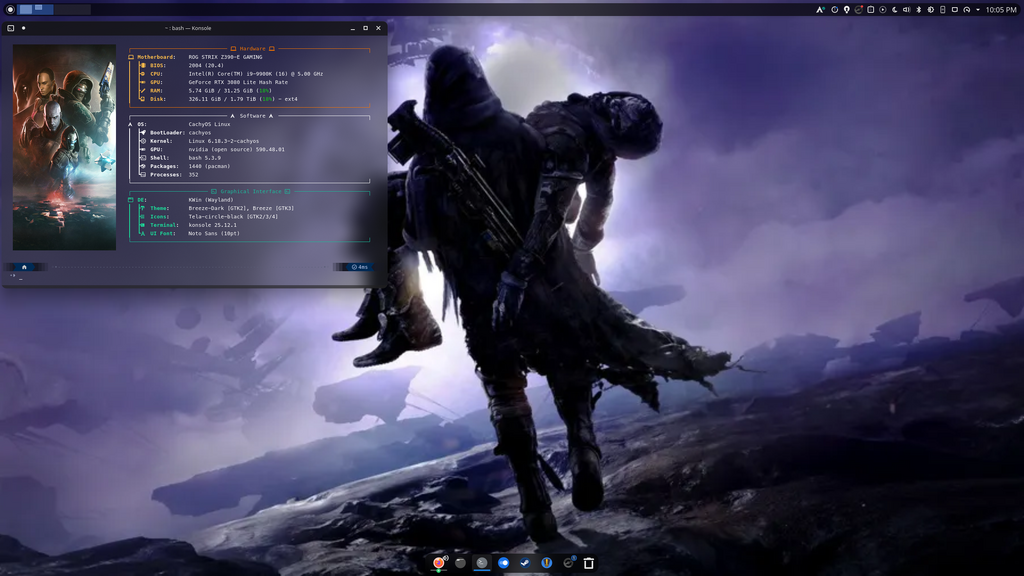Open the volume speaker tray icon

pos(906,10)
